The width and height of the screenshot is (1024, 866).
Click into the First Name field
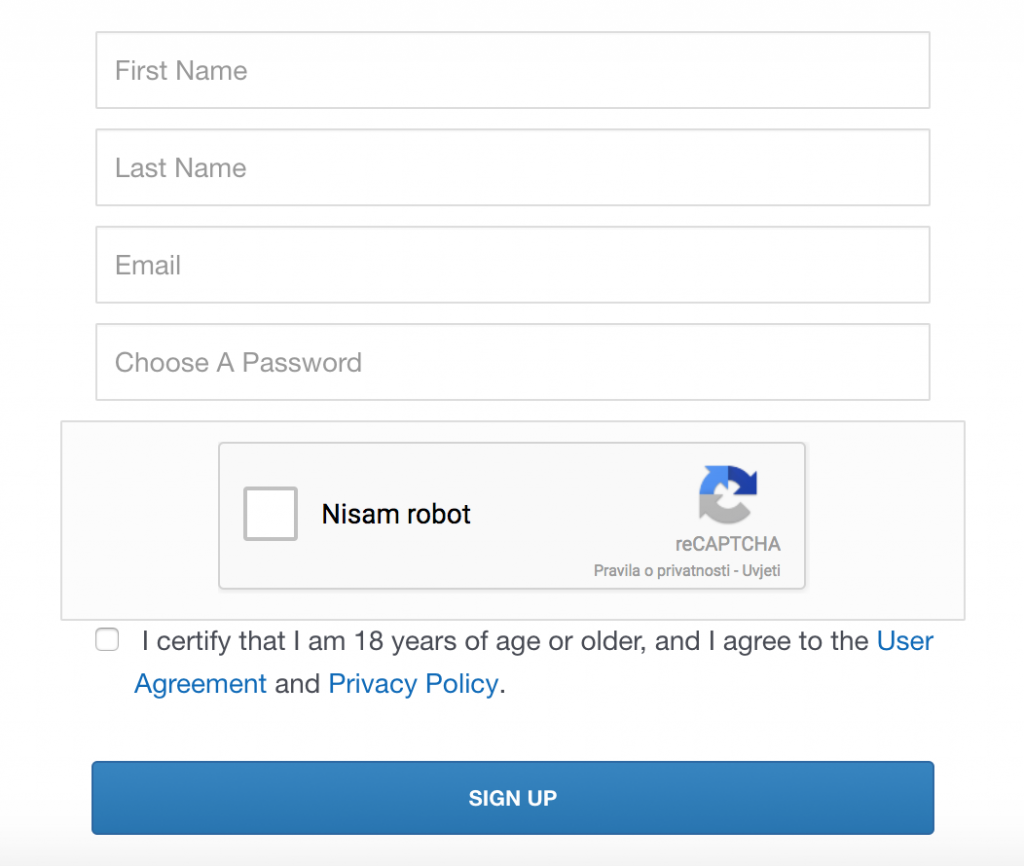[513, 70]
